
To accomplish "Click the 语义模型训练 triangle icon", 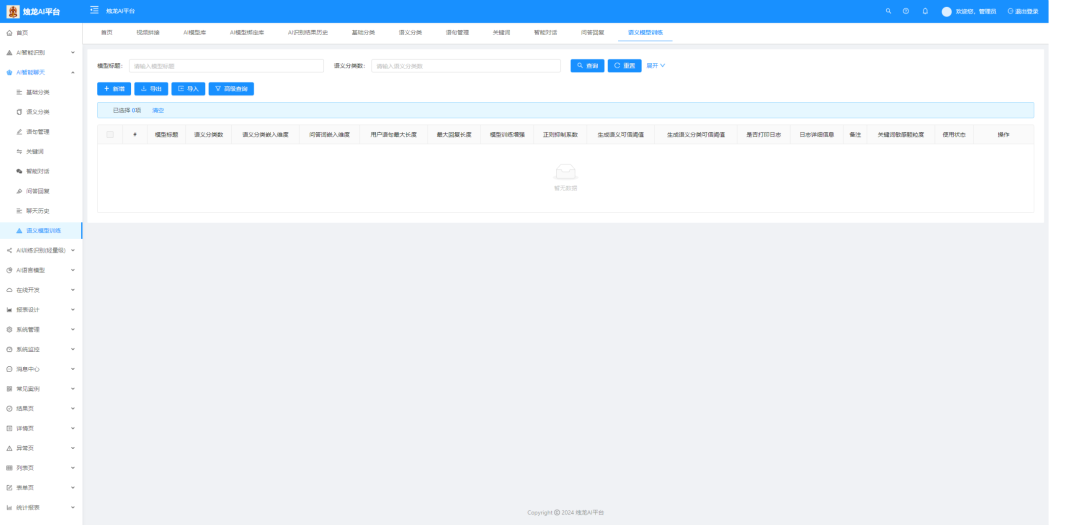I will (x=19, y=231).
